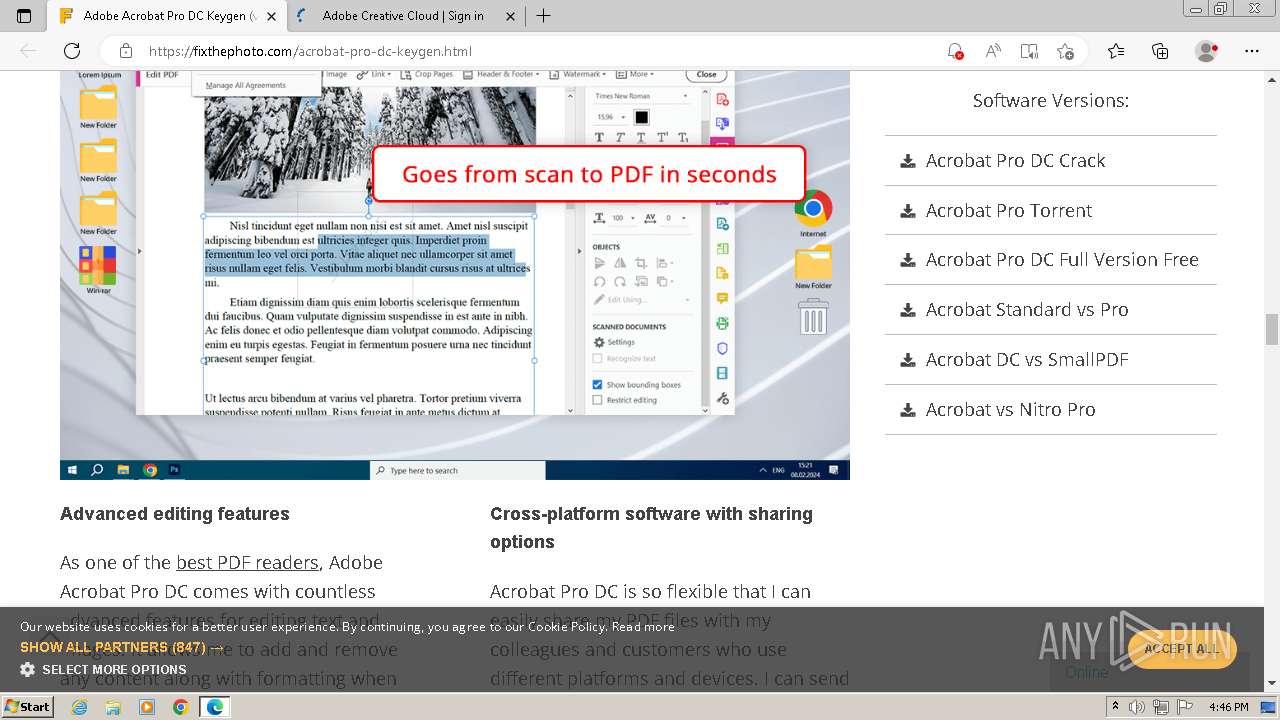Open a new browser tab

[543, 16]
